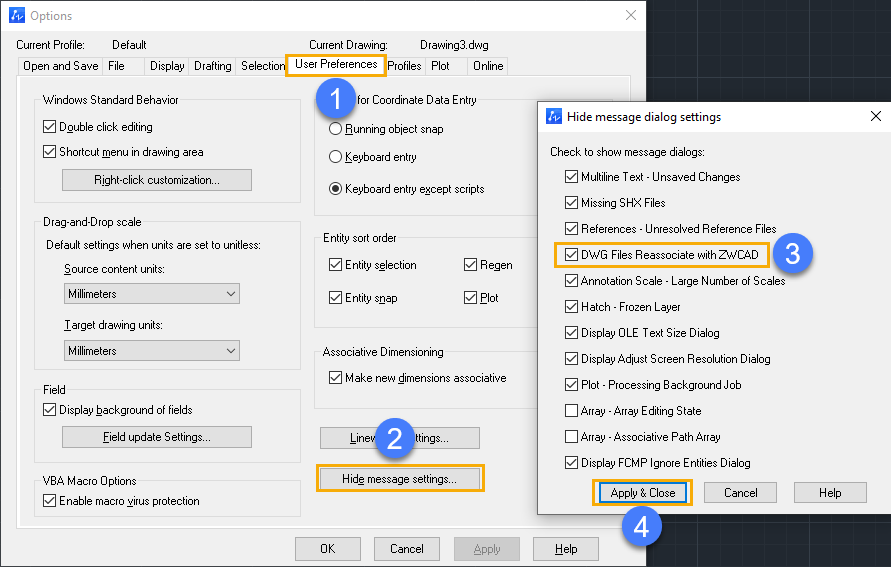
Task: Toggle Plot - Processing Background Job
Action: click(572, 385)
